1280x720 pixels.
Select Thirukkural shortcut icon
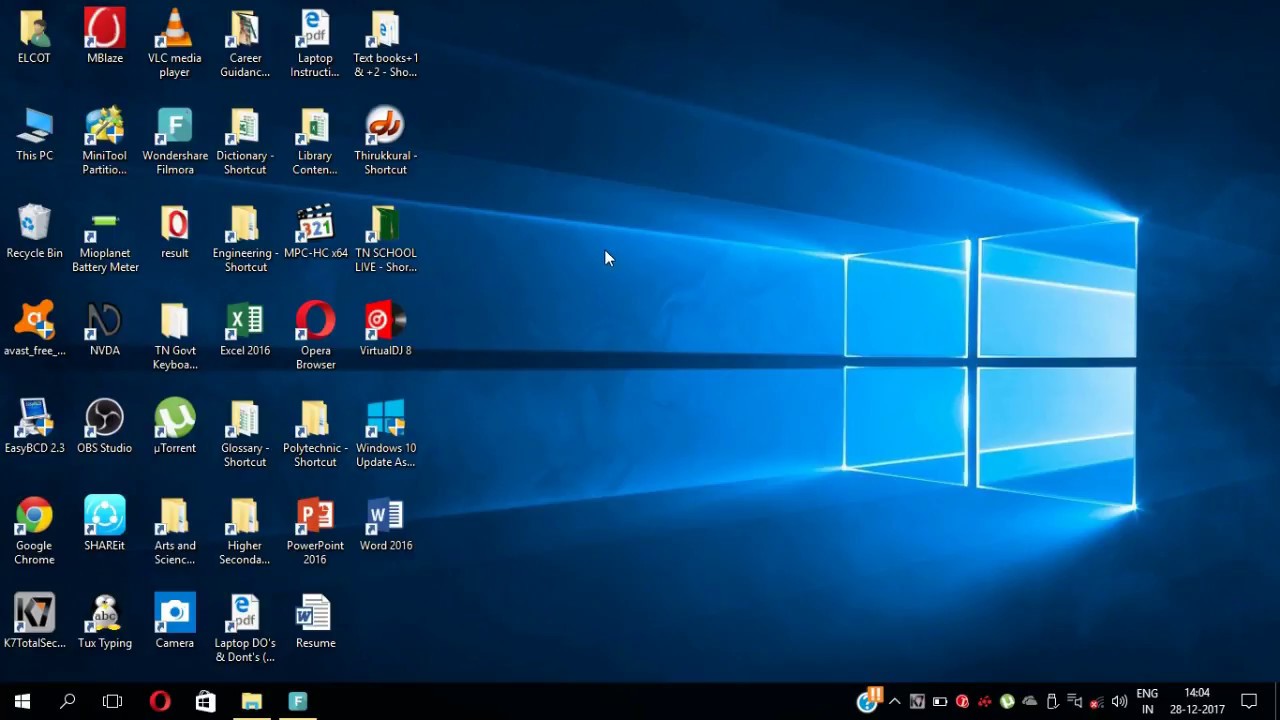pyautogui.click(x=385, y=141)
